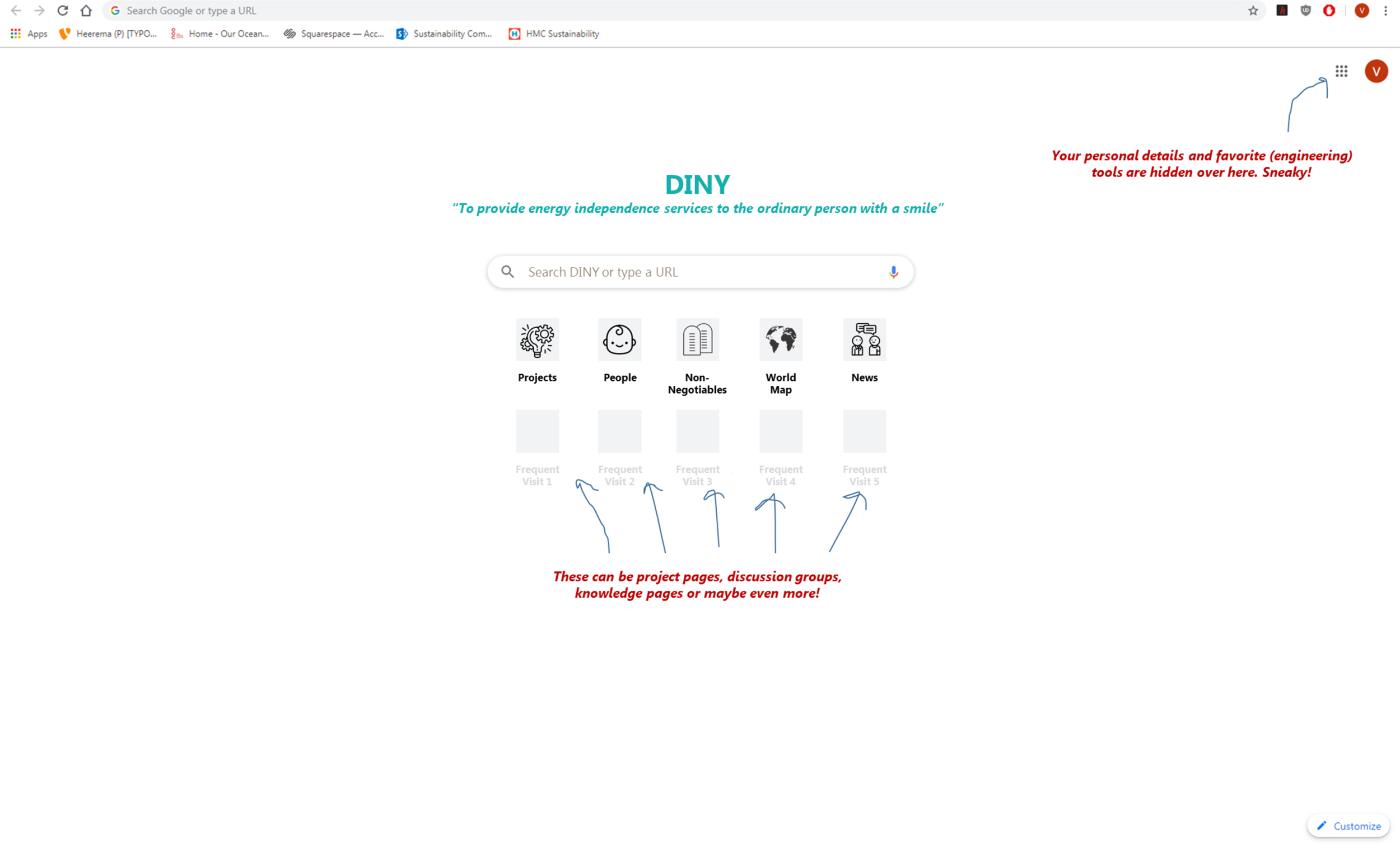1400x848 pixels.
Task: Open the Apps bookmarks shortcut
Action: point(29,34)
